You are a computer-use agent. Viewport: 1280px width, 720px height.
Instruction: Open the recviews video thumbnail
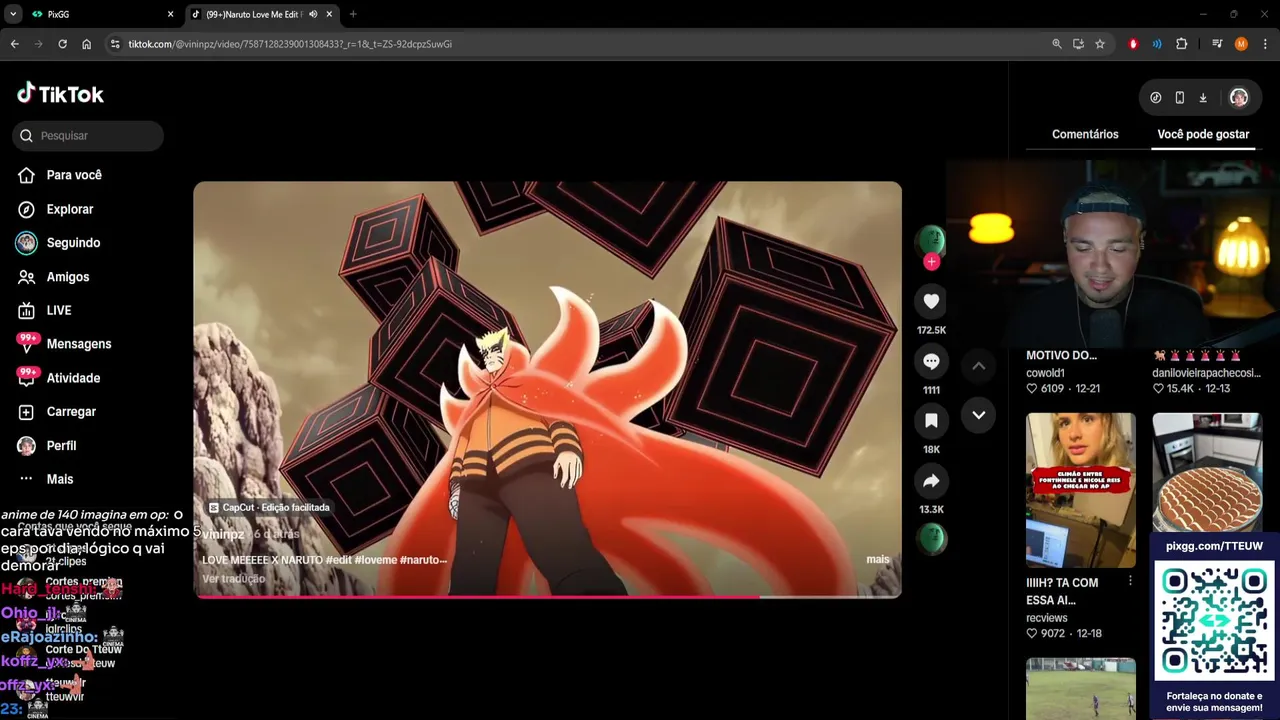click(1080, 490)
